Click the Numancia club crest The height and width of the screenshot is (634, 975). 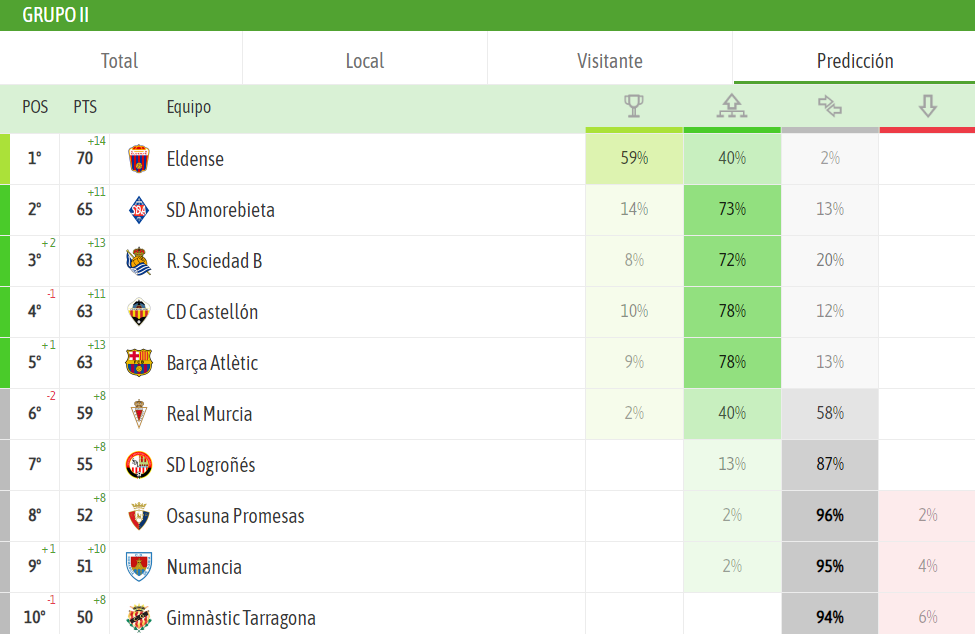pos(139,567)
